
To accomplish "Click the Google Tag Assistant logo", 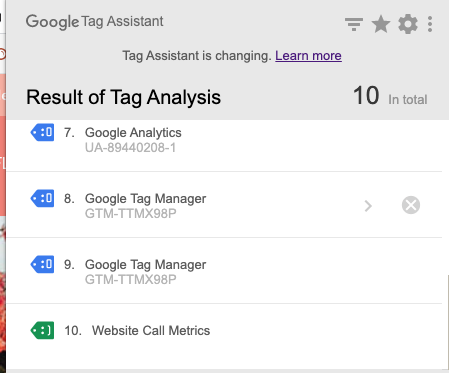I will click(x=95, y=22).
